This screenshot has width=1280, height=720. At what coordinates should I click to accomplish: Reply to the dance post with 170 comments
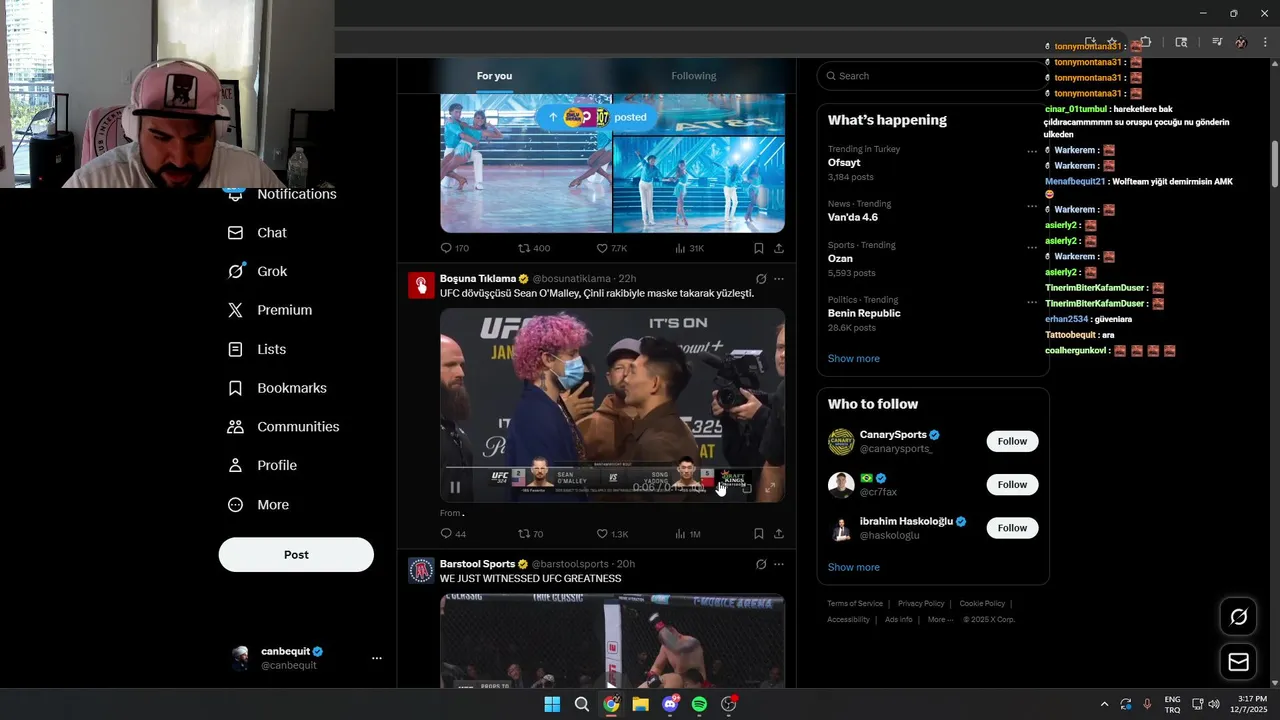(x=455, y=248)
